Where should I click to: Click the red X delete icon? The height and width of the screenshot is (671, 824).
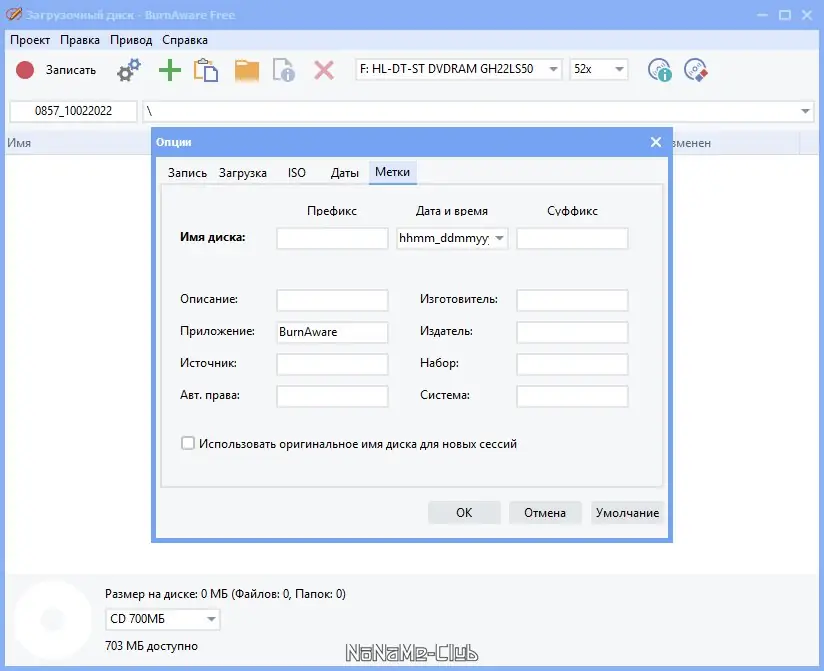[x=324, y=70]
